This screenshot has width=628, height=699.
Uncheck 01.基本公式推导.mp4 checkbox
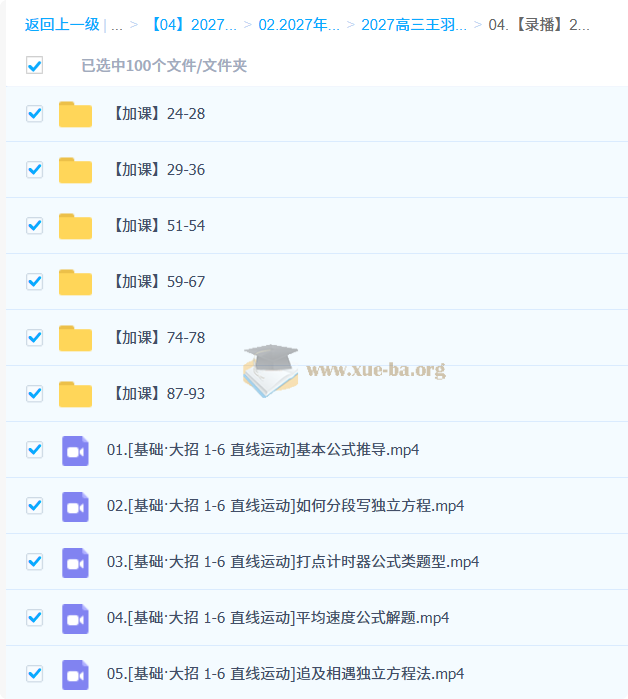coord(34,450)
